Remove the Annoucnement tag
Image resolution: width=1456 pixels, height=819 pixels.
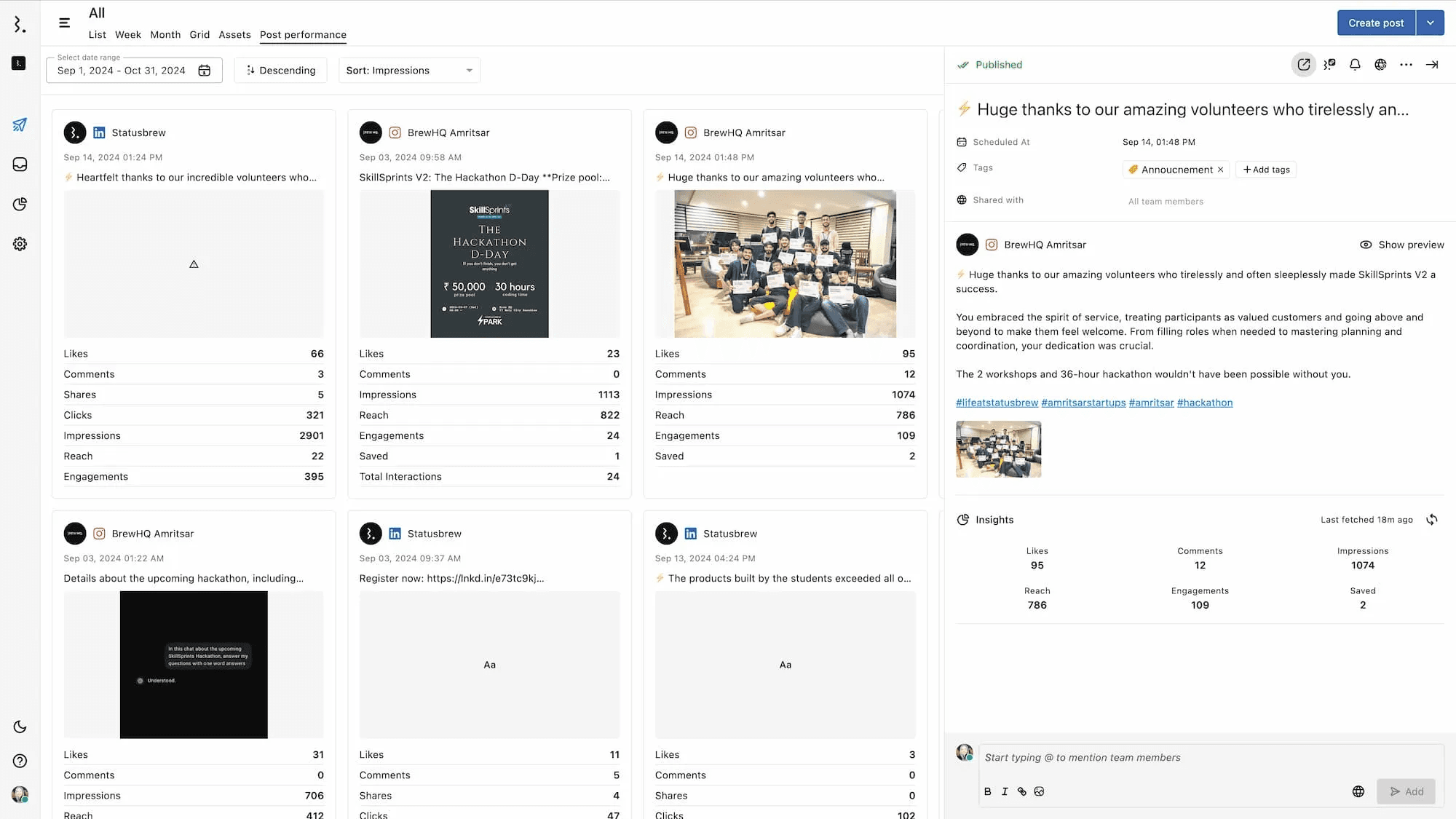tap(1220, 170)
